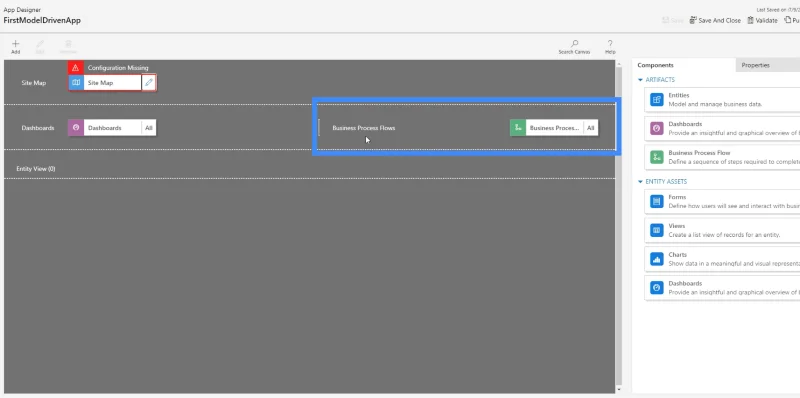
Task: Click the green Business Process Flows tile icon
Action: 518,128
